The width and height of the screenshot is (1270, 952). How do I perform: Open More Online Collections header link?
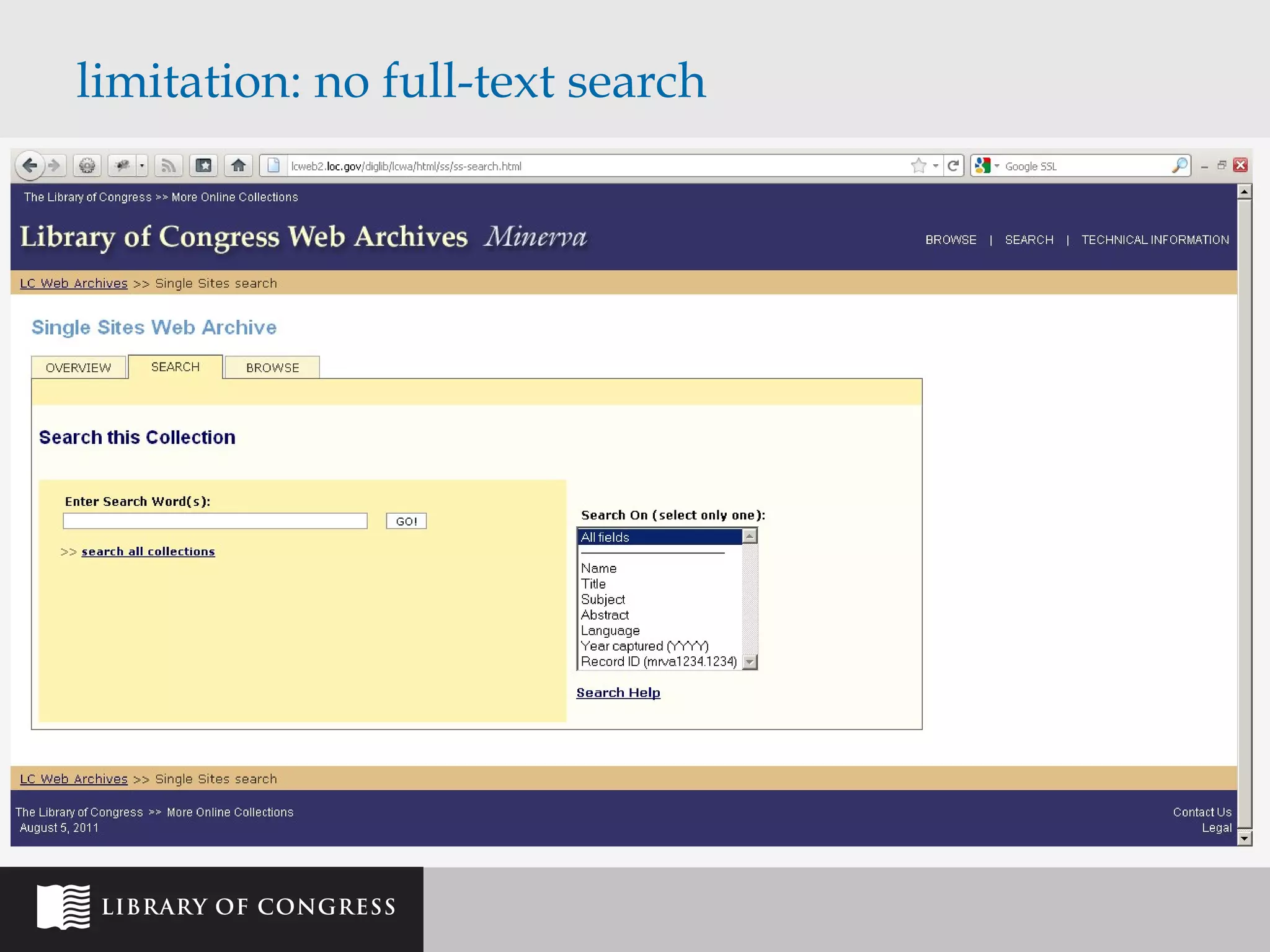click(234, 197)
